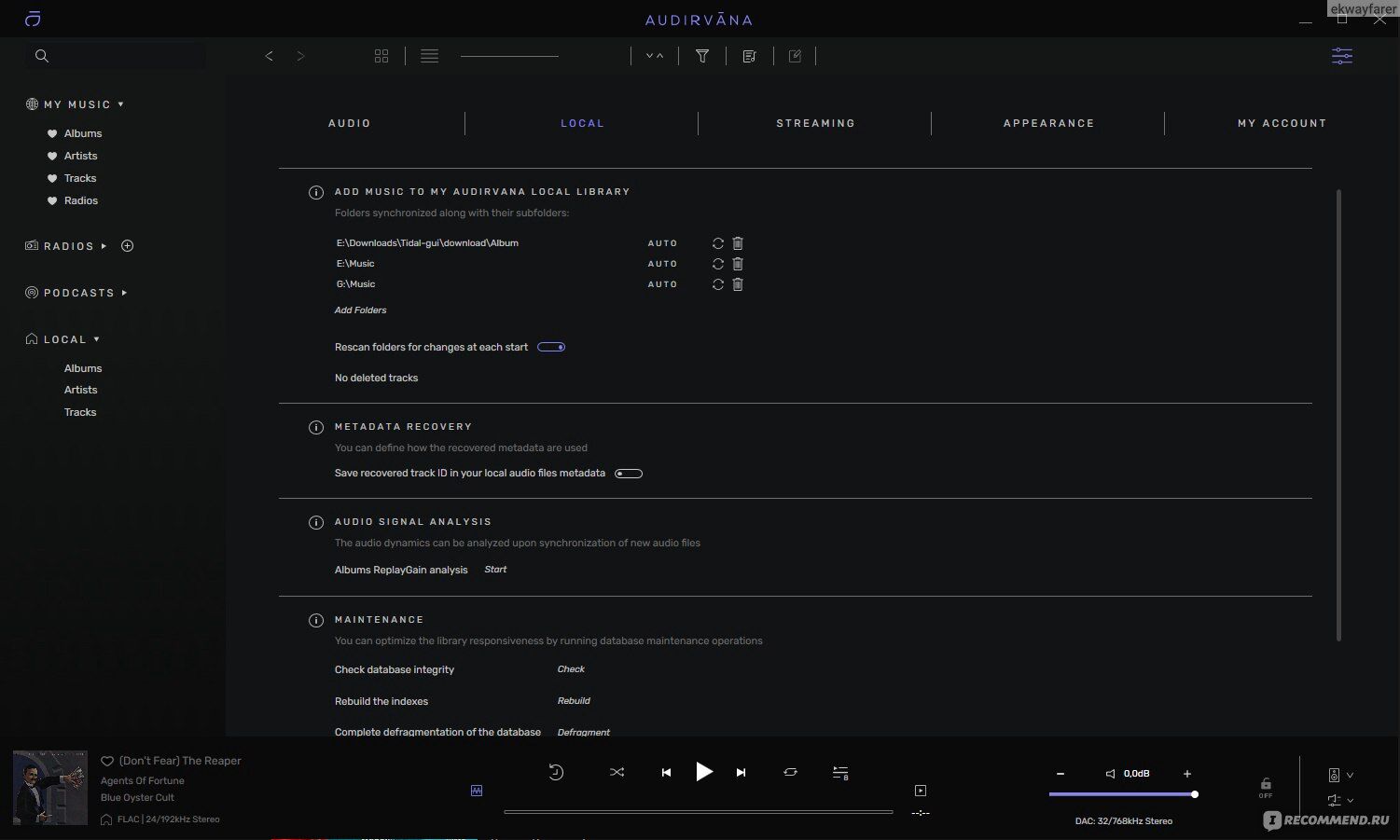Image resolution: width=1400 pixels, height=840 pixels.
Task: Open the play queue icon
Action: coord(840,773)
